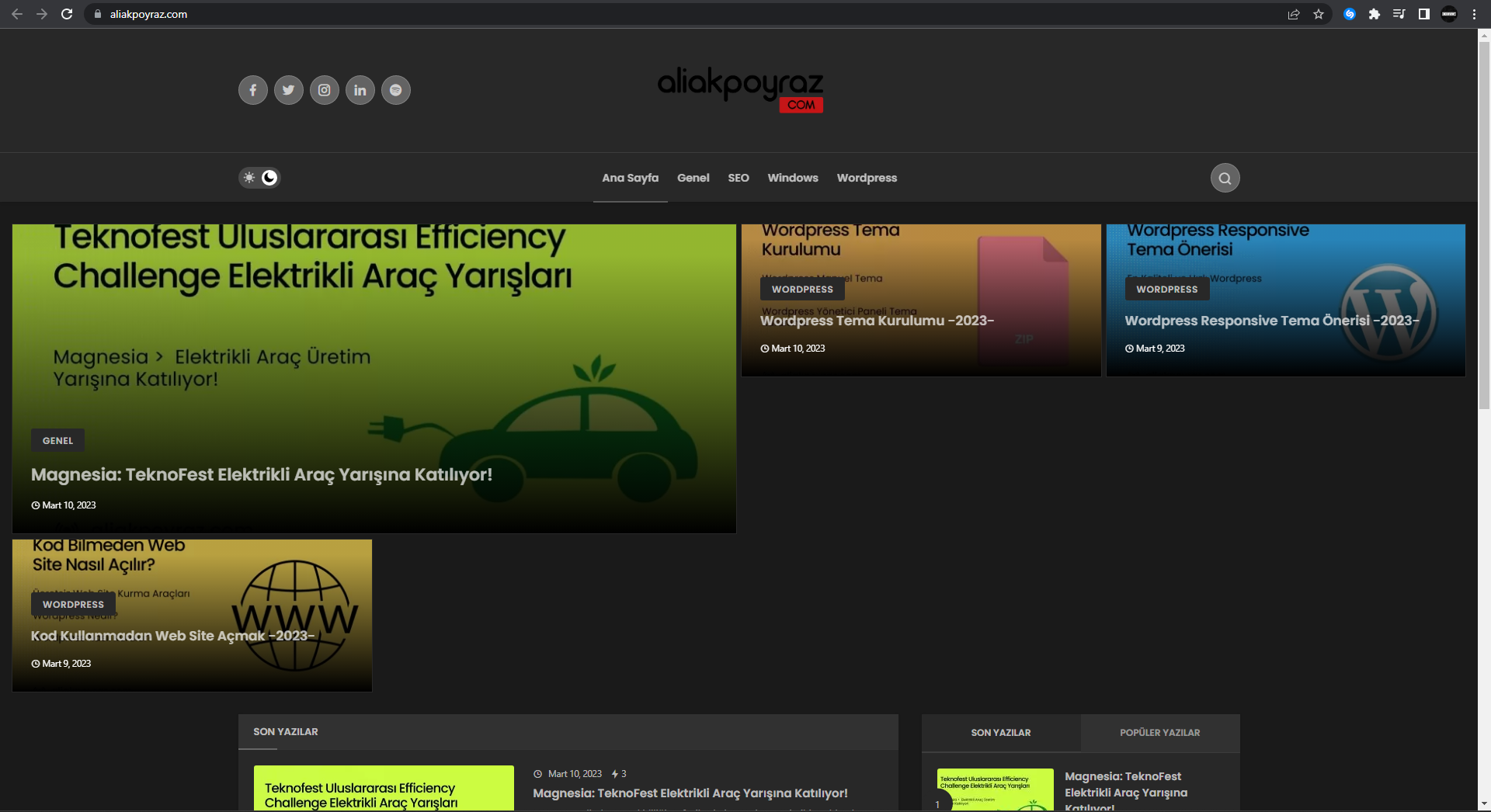Click the WORDPRESS badge on Kod Kullanmadan card
The width and height of the screenshot is (1491, 812).
pos(73,604)
